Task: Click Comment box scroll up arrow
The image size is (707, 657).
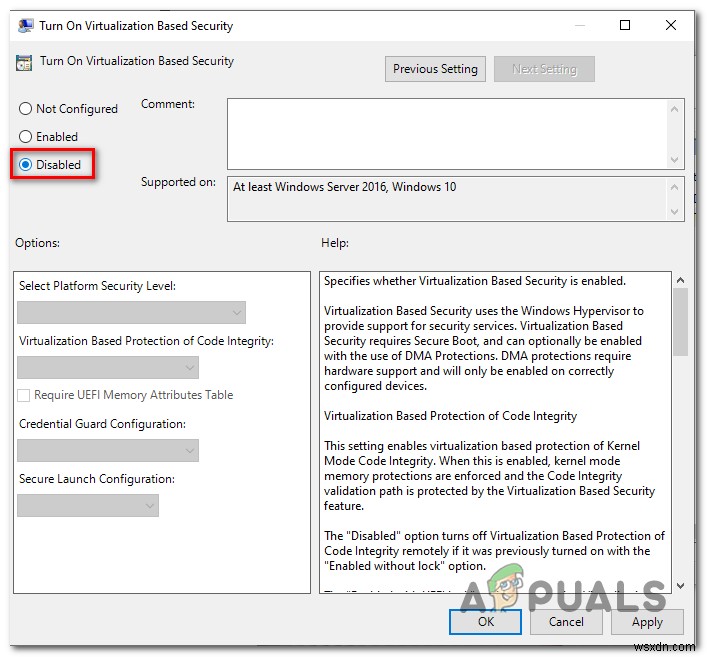Action: click(x=675, y=109)
